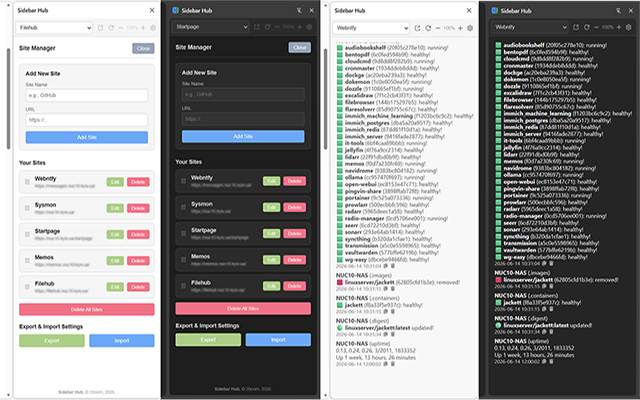The width and height of the screenshot is (640, 400).
Task: Delete the 12:00:02 uptime notification, light Webntfy panel
Action: tap(393, 364)
